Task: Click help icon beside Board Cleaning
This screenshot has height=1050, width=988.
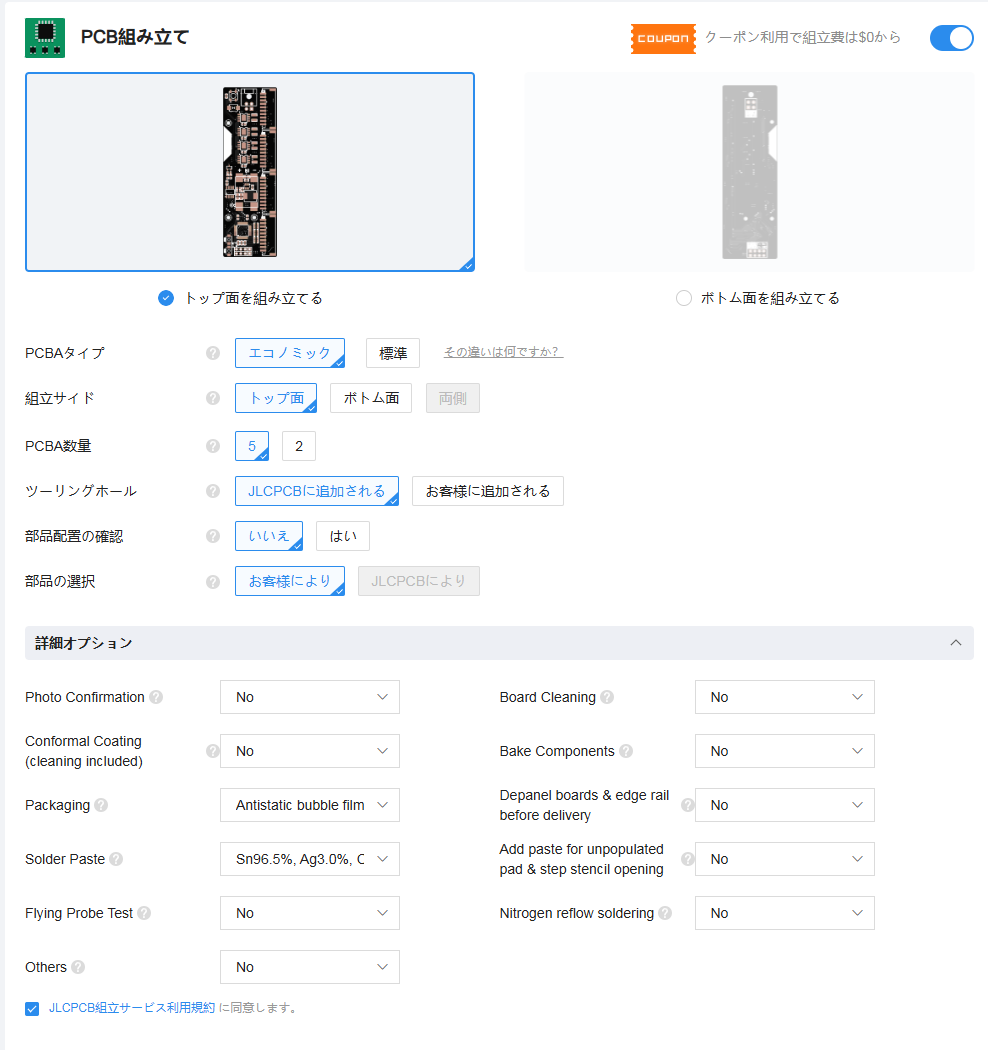Action: click(607, 697)
